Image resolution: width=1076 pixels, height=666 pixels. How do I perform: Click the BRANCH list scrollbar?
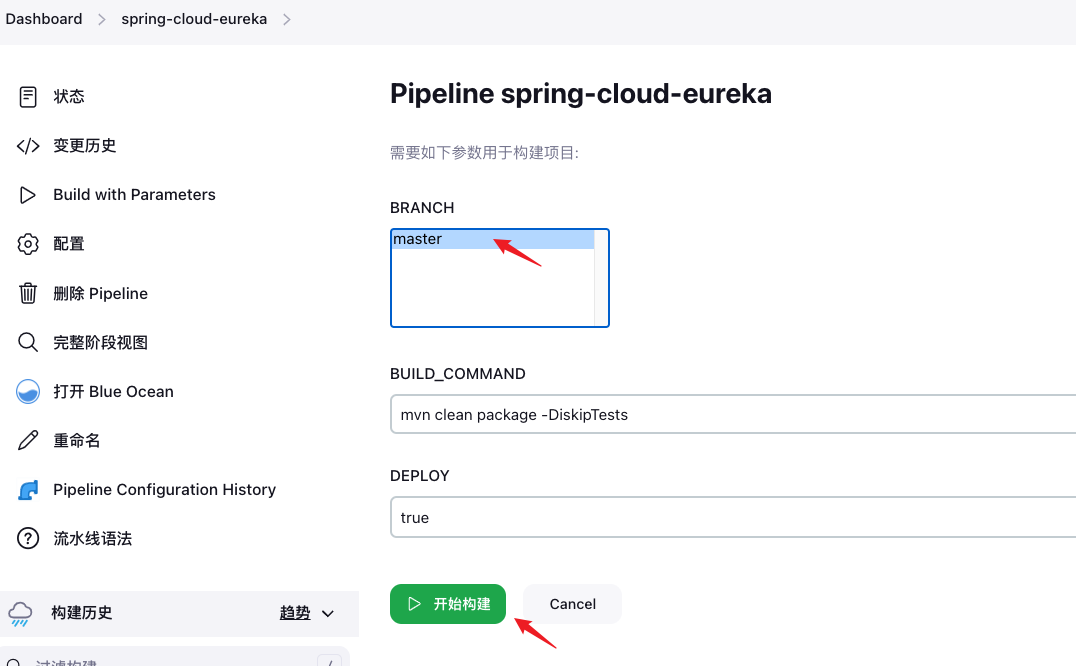click(601, 278)
